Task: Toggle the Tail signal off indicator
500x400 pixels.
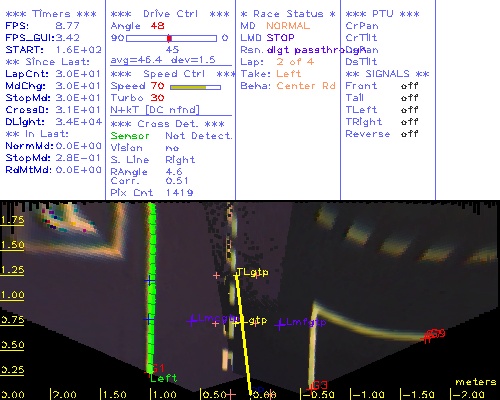Action: pos(409,98)
